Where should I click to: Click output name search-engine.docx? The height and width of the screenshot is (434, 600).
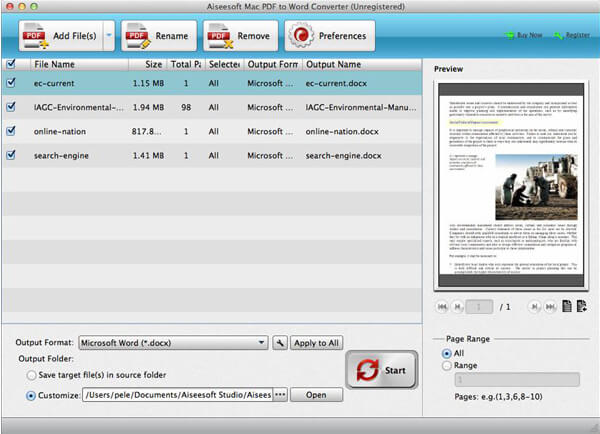pos(343,156)
